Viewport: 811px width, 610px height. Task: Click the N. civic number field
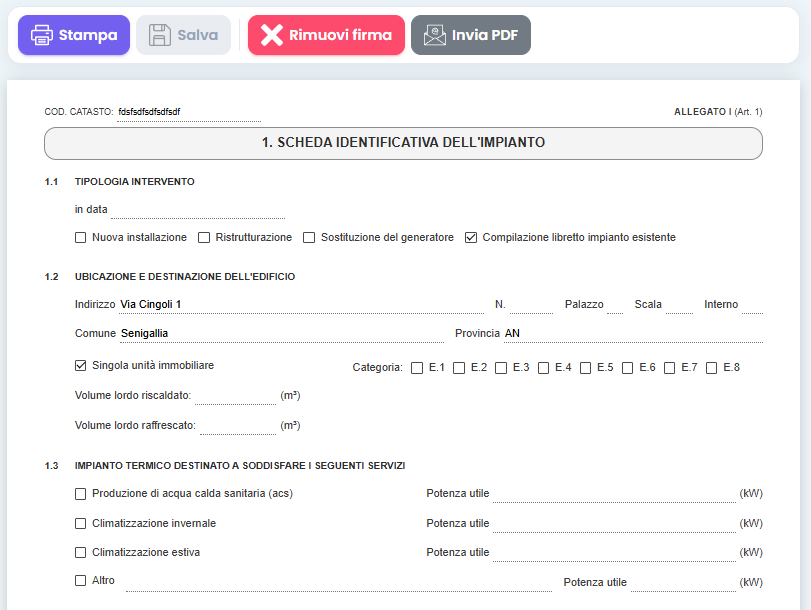click(531, 305)
